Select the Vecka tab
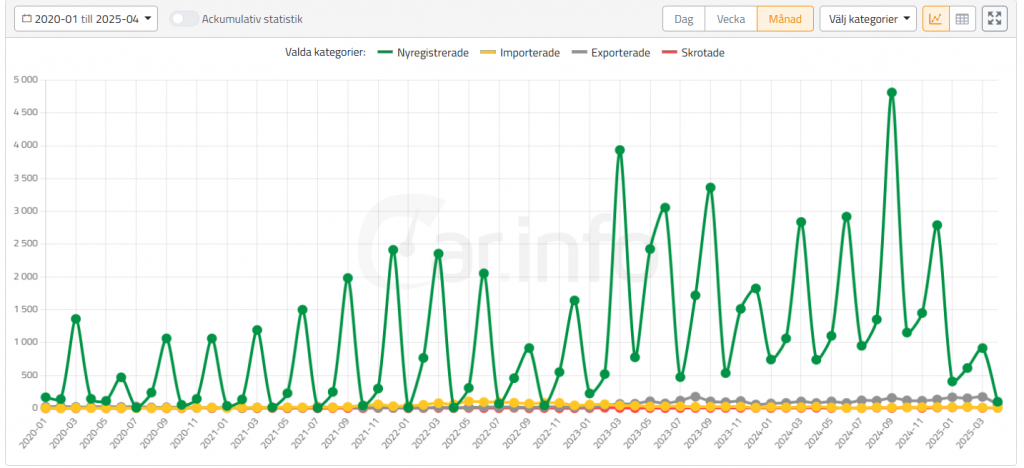This screenshot has width=1024, height=468. pyautogui.click(x=730, y=19)
